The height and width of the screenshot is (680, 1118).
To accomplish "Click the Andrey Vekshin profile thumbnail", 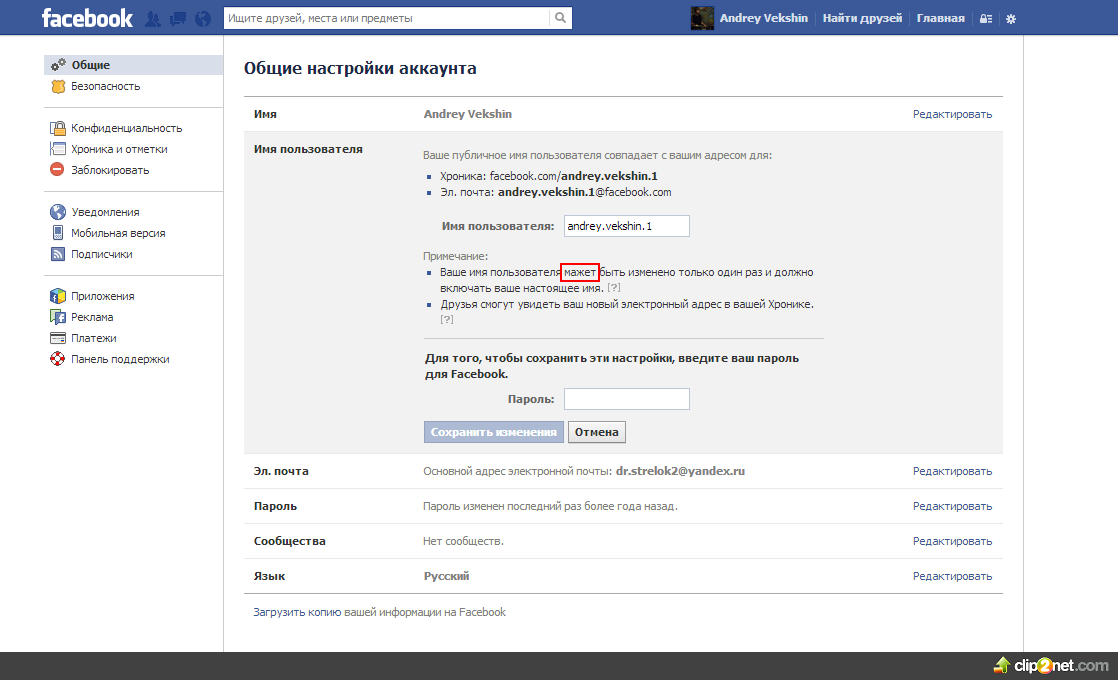I will coord(702,18).
